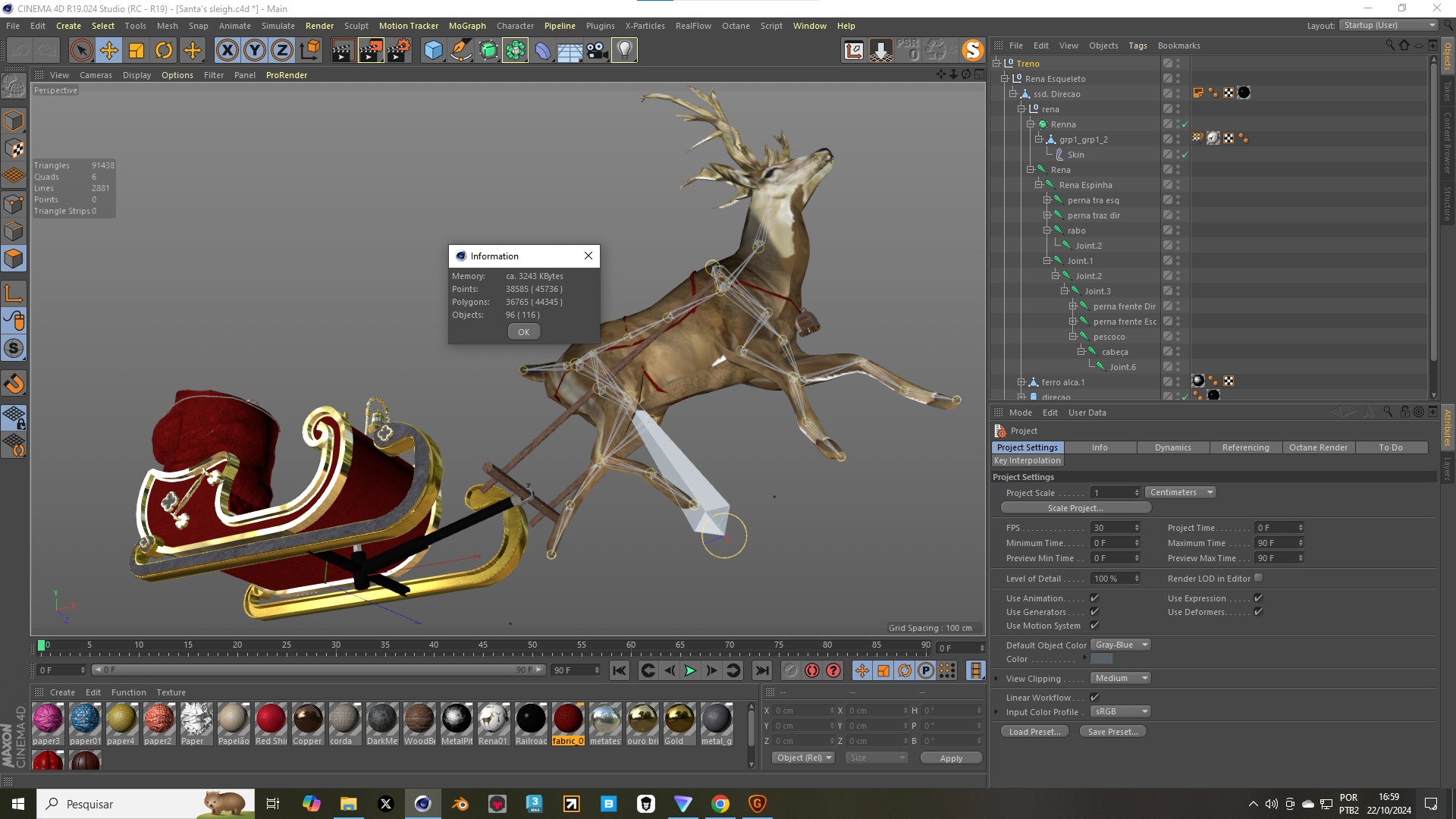Viewport: 1456px width, 819px height.
Task: Collapse the Rena Espinha tree node
Action: pyautogui.click(x=1039, y=185)
